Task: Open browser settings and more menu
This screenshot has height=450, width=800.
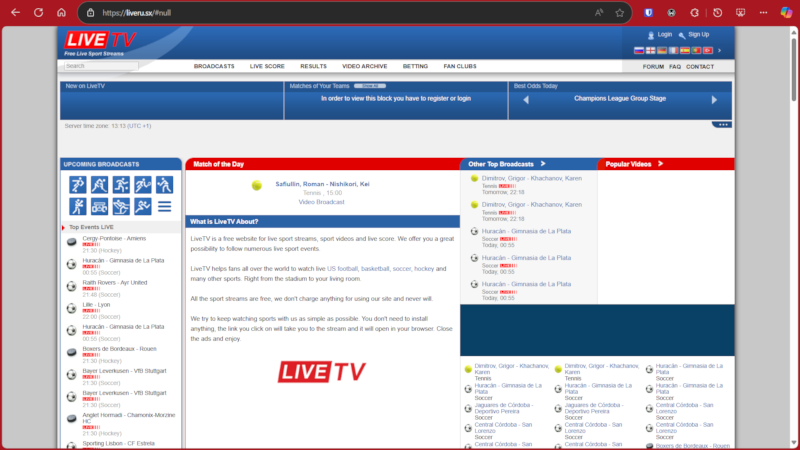Action: (763, 13)
